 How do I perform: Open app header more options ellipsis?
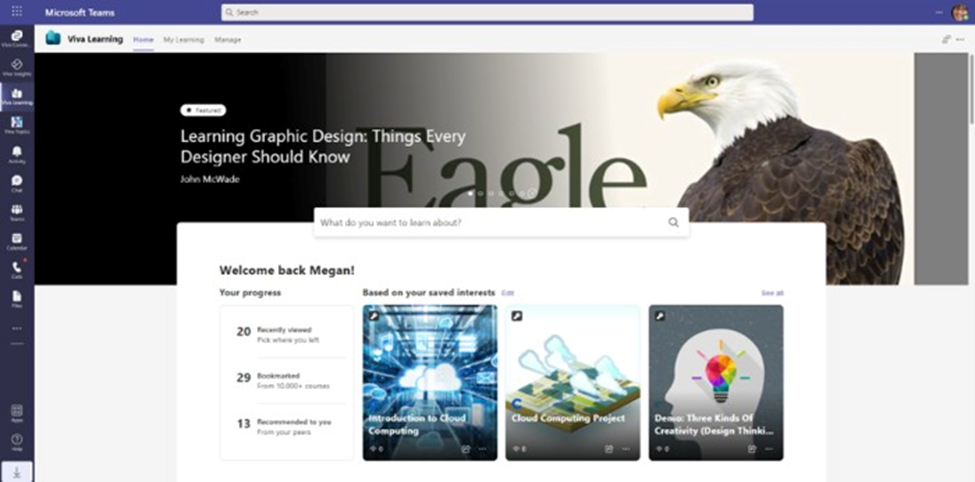(x=960, y=39)
